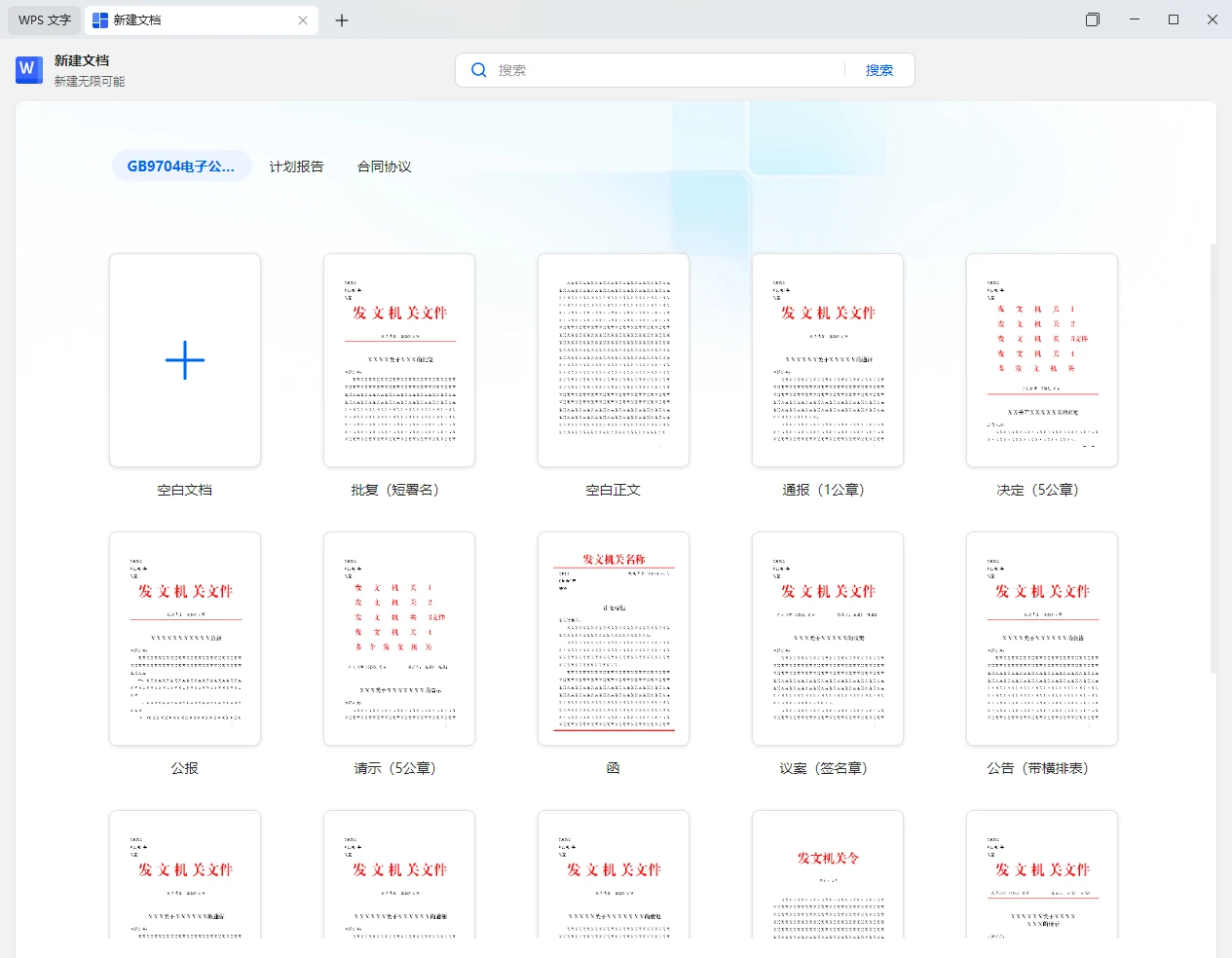Image resolution: width=1232 pixels, height=958 pixels.
Task: Switch to the WPS 文字 tab
Action: coord(43,19)
